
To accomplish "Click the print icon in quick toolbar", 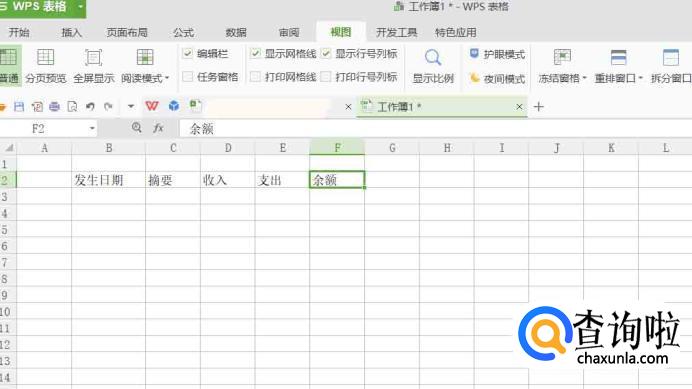I will 55,106.
